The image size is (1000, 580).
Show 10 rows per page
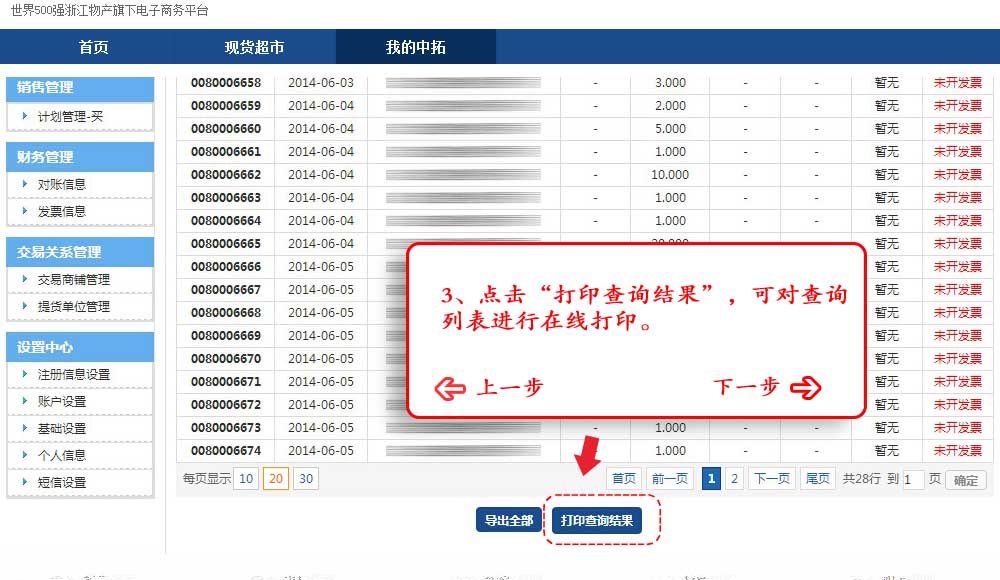(x=246, y=479)
